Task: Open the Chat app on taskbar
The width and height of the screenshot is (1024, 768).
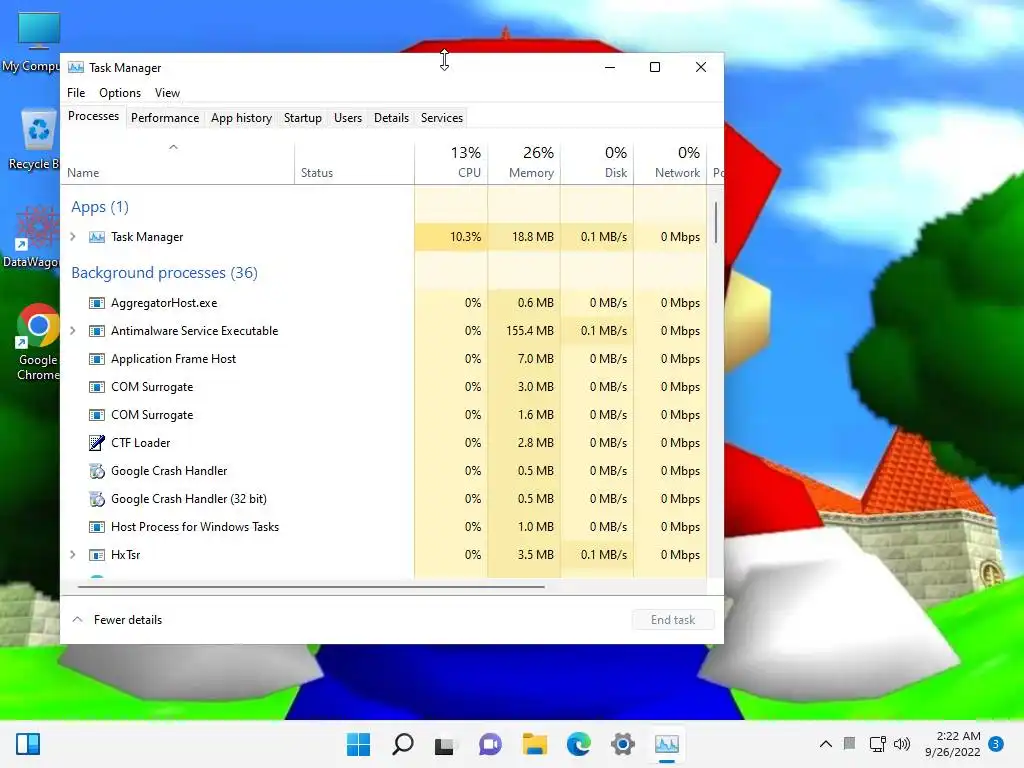Action: coord(490,744)
